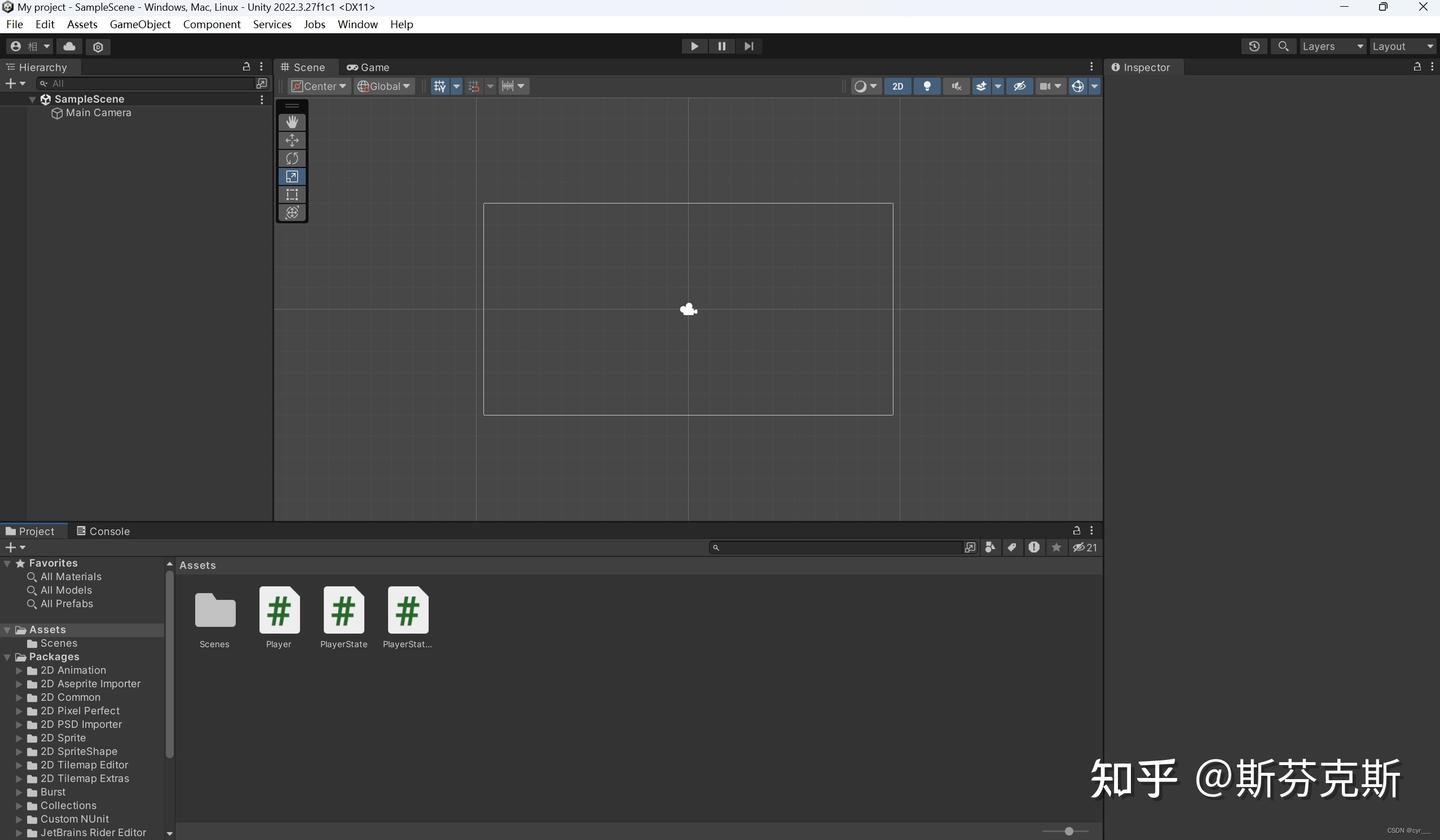Open the Layout dropdown
This screenshot has height=840, width=1440.
(x=1400, y=46)
